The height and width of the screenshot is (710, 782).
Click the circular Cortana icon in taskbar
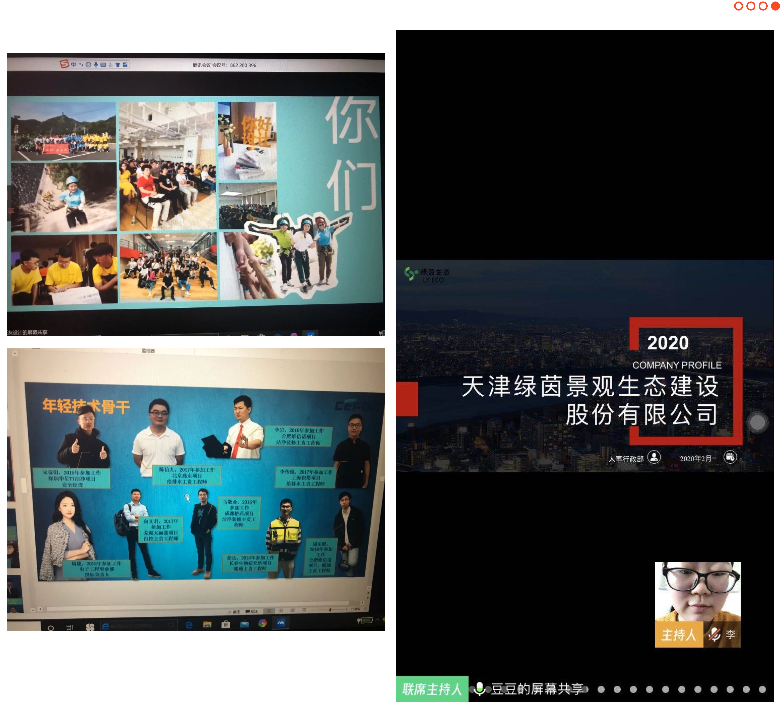pos(50,624)
